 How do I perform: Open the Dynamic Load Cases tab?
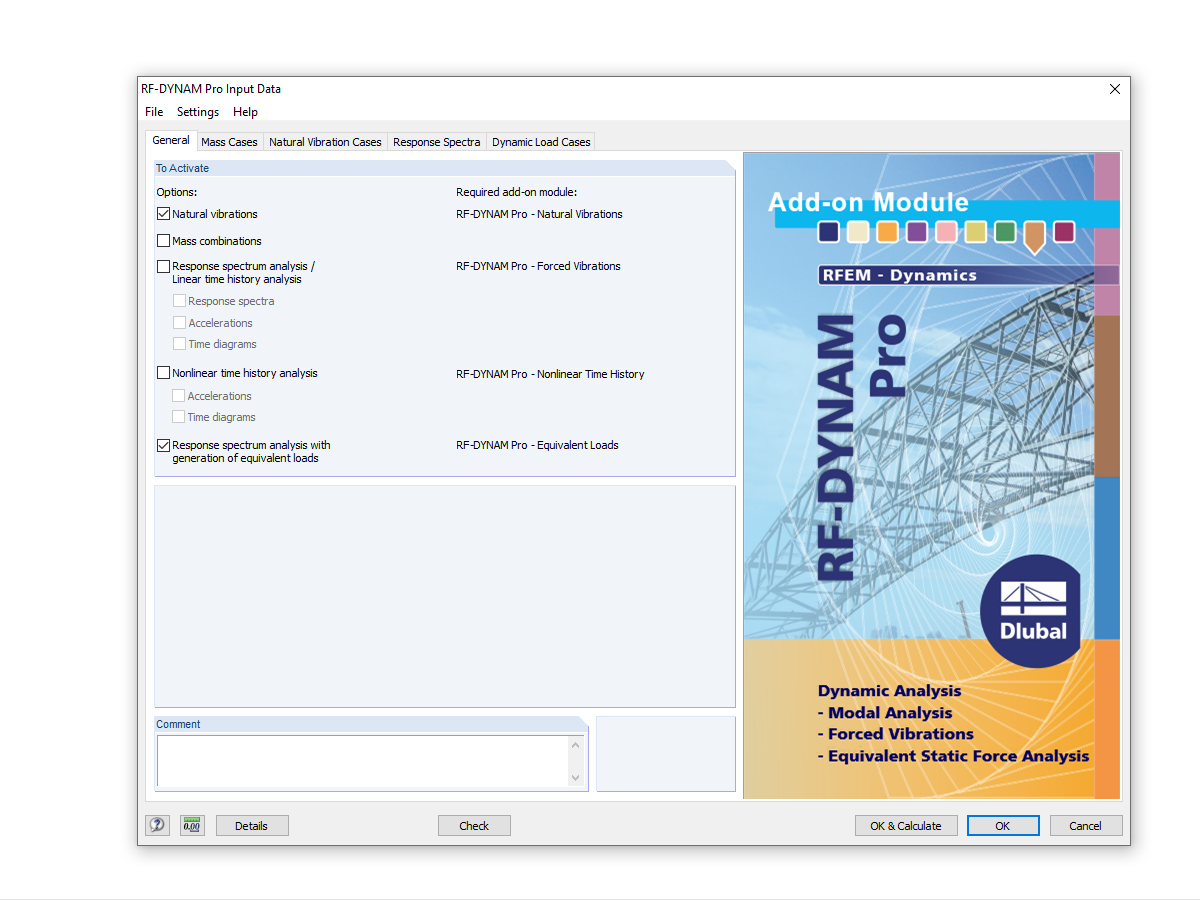541,141
